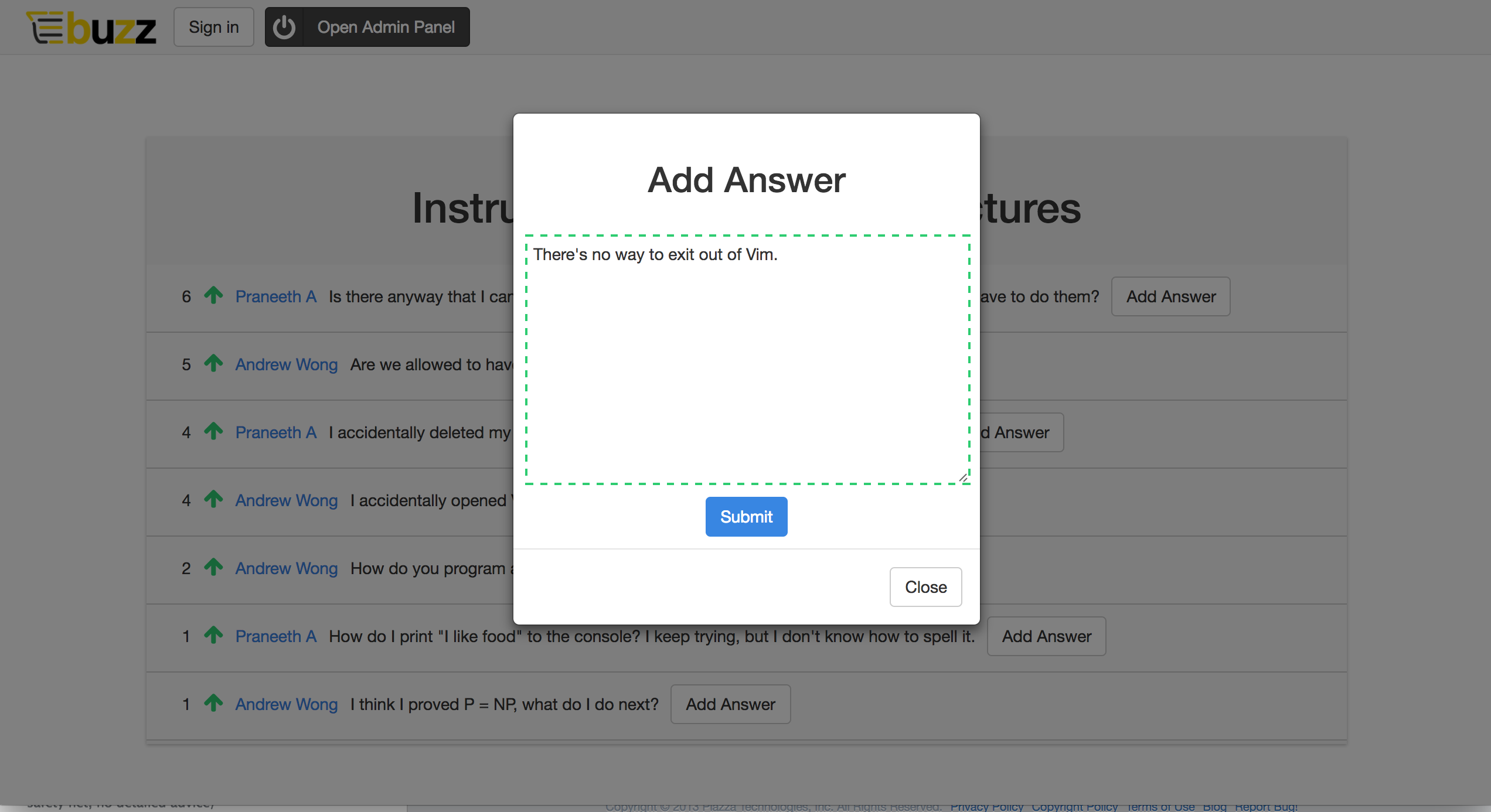Open Praneeth A's profile on first question

[x=275, y=296]
